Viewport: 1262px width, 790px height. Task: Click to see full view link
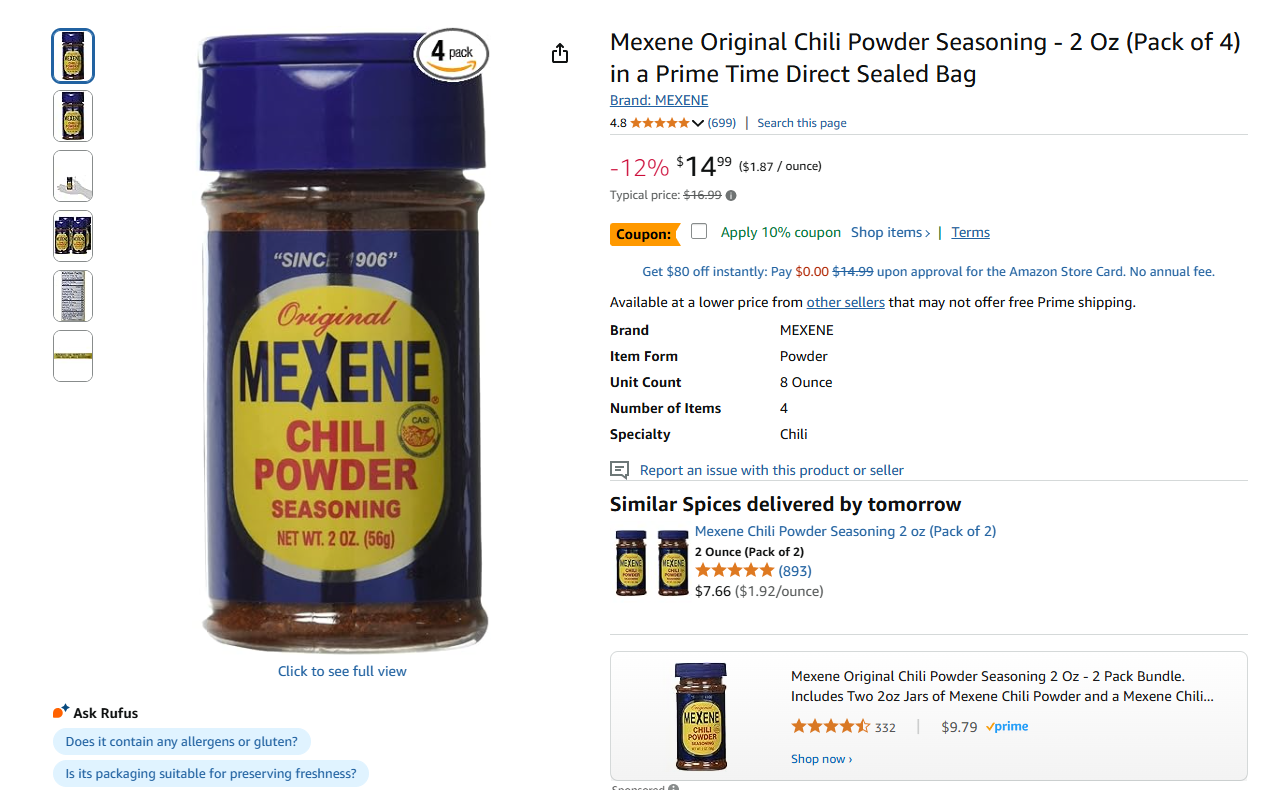(x=342, y=671)
